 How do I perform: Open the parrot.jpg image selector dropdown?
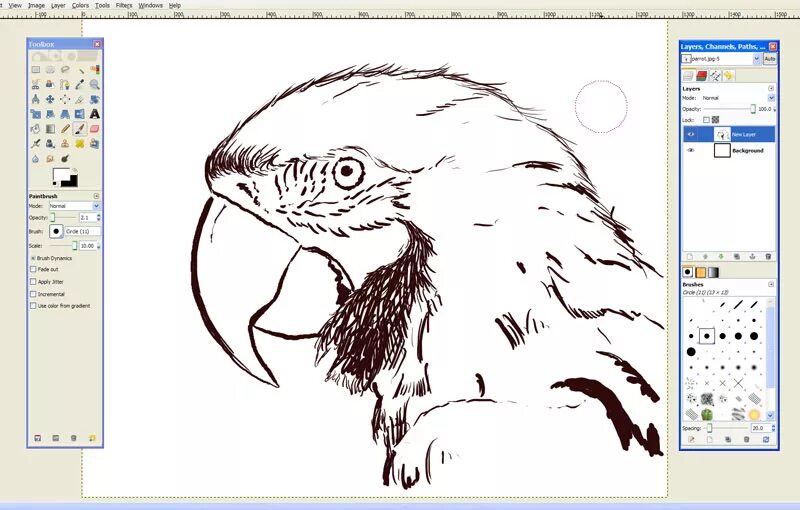point(721,59)
